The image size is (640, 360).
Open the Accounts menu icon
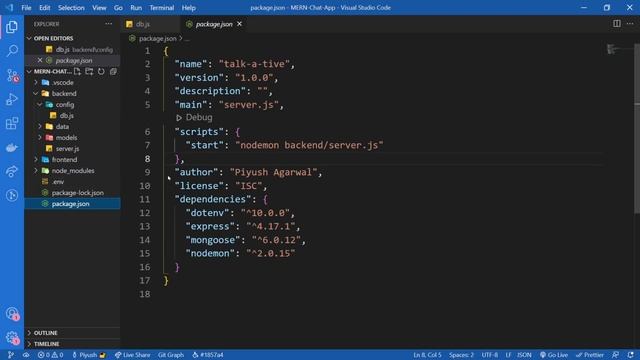point(12,313)
